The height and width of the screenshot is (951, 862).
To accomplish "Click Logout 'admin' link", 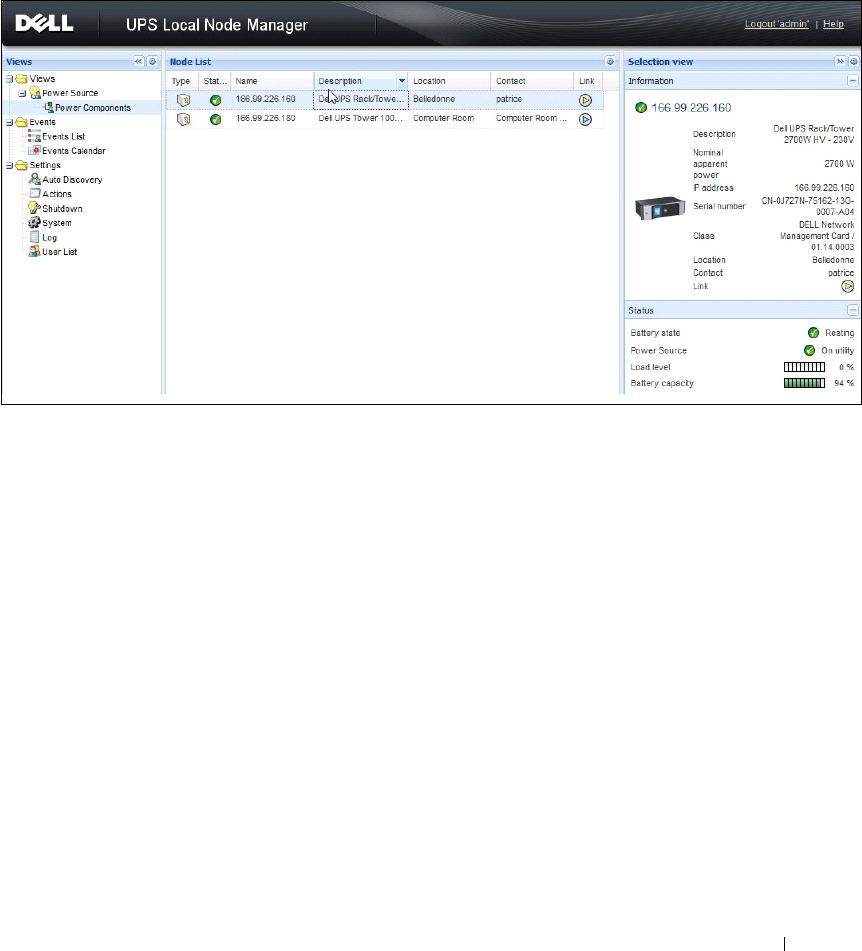I will (776, 24).
